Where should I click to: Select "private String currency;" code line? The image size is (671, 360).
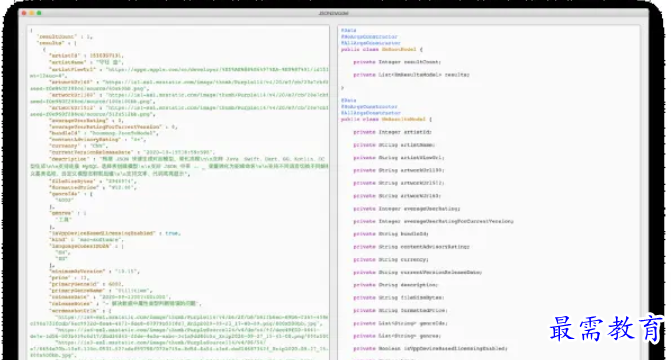click(391, 260)
